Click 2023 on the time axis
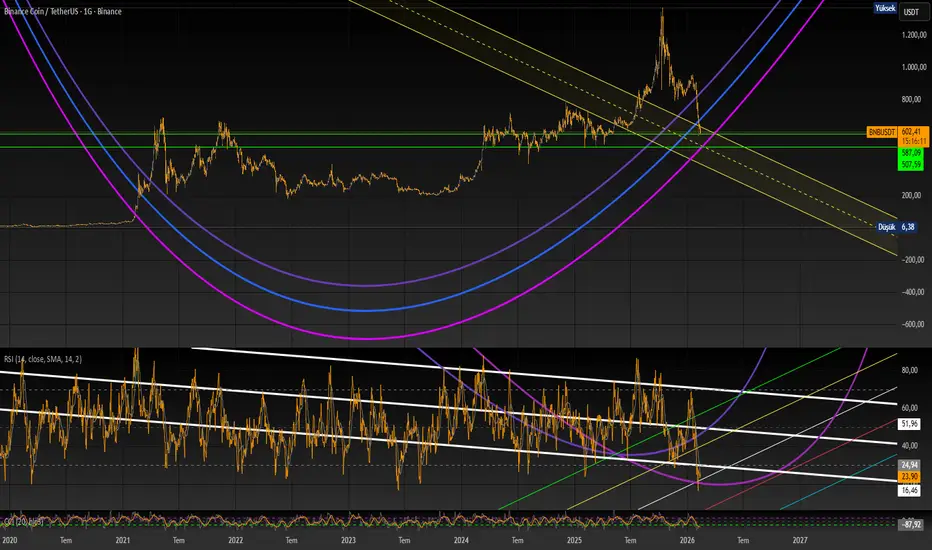932x550 pixels. click(348, 539)
